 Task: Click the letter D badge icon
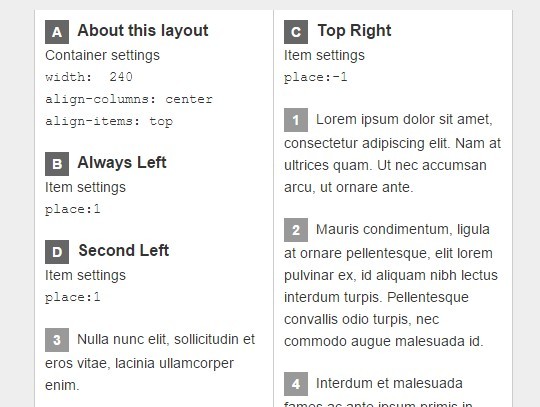57,252
